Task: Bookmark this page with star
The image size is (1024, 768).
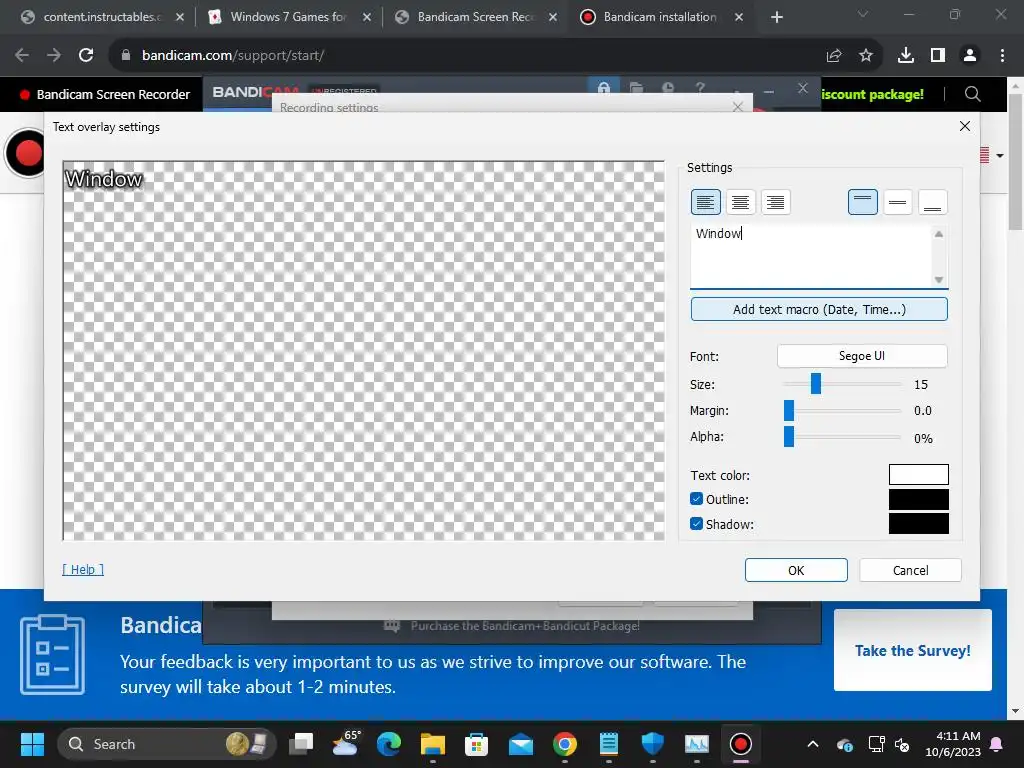Action: point(866,56)
